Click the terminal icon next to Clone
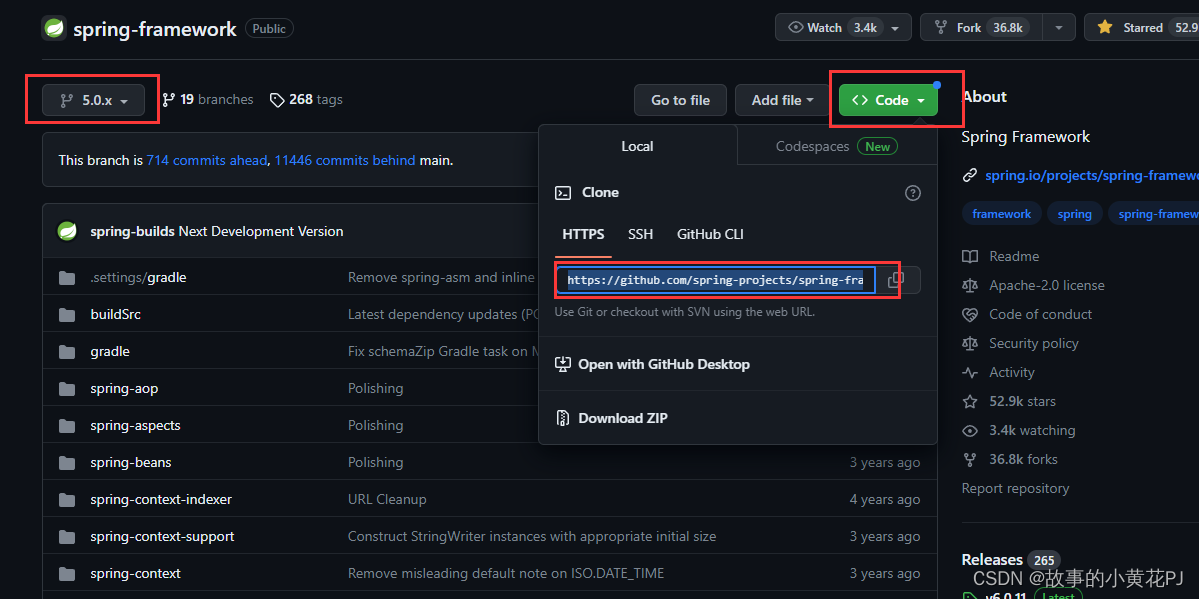1199x599 pixels. point(563,193)
